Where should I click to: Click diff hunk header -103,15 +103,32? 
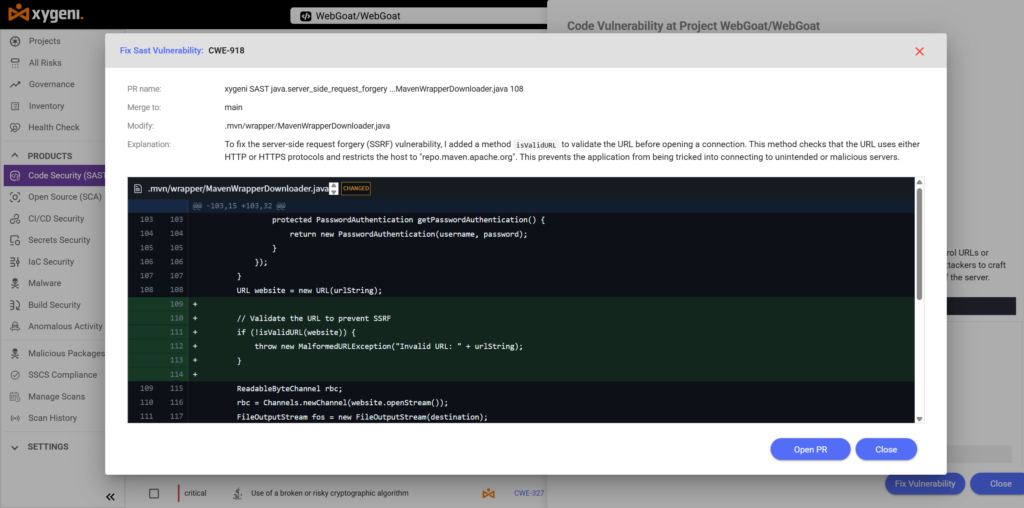239,206
